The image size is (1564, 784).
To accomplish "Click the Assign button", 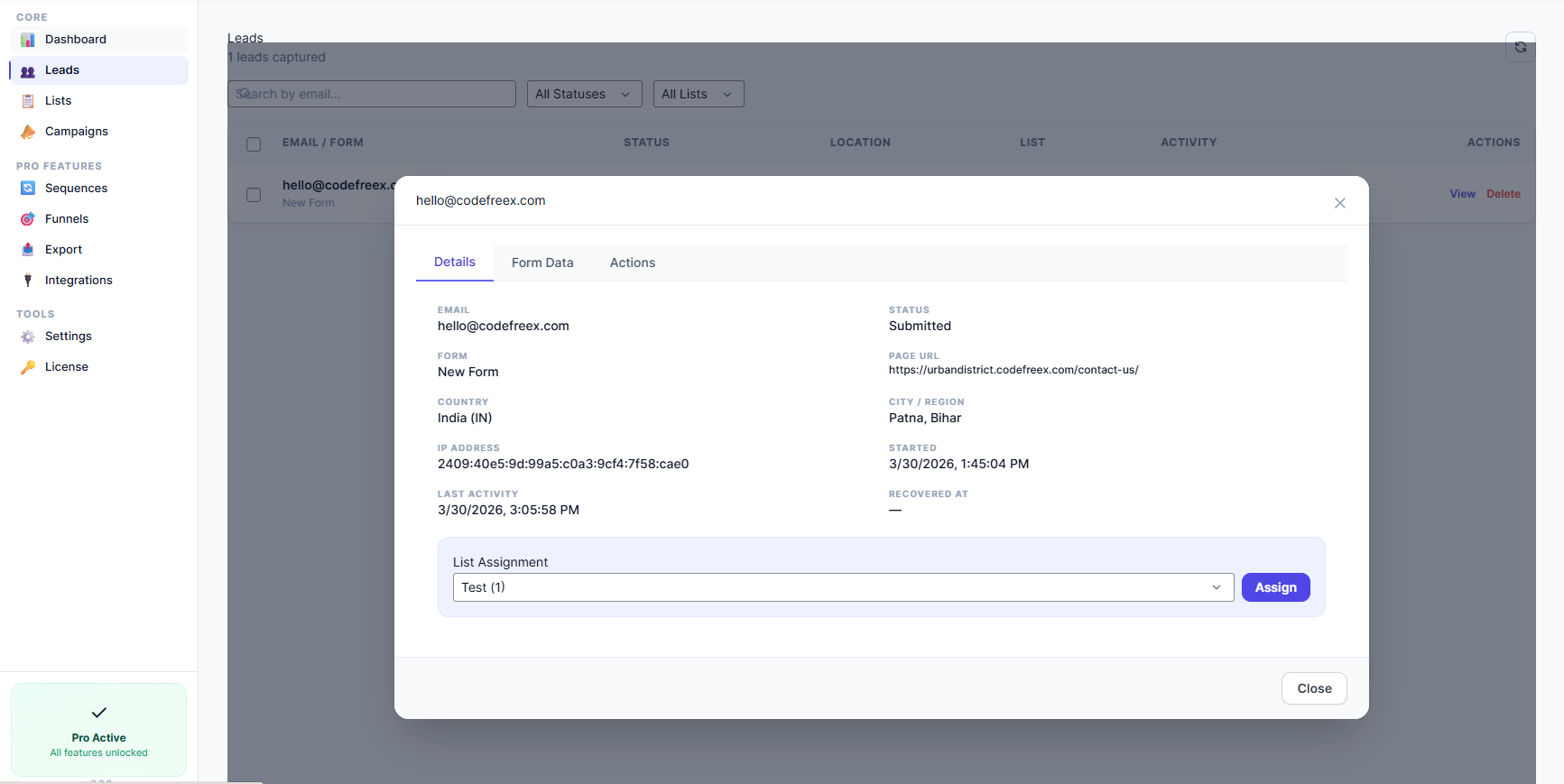I will click(x=1275, y=587).
